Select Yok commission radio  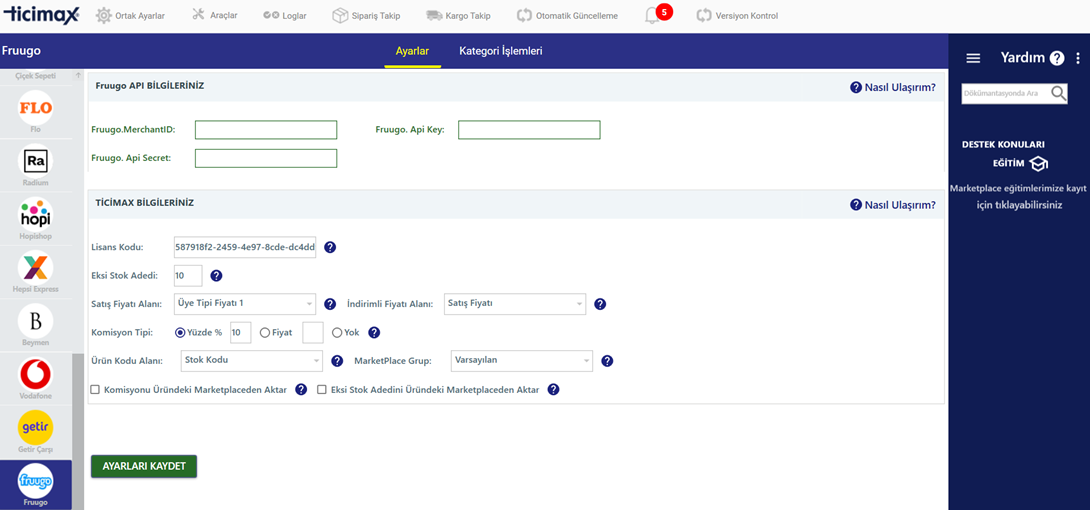[x=337, y=333]
